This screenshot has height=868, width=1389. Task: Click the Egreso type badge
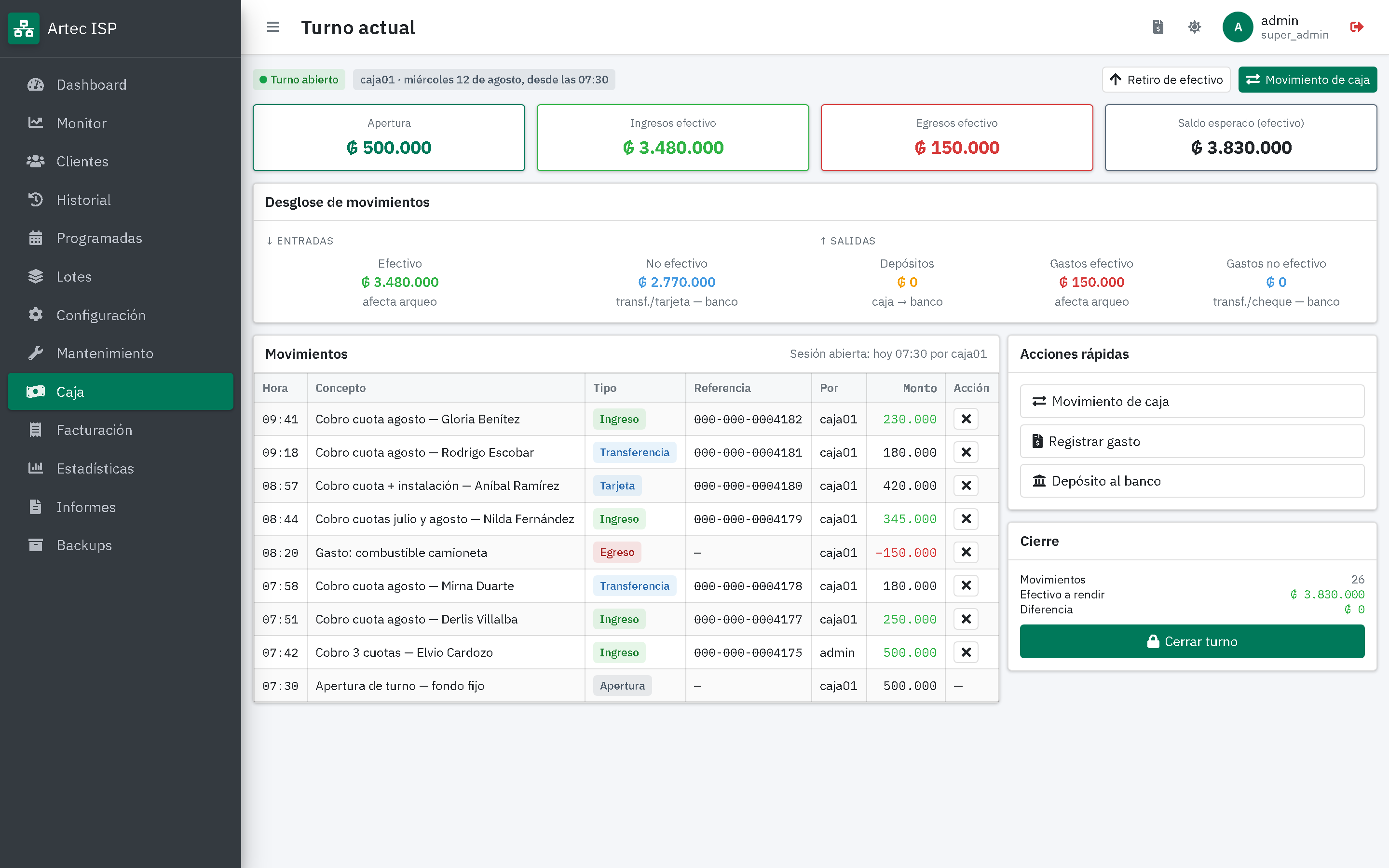tap(617, 552)
